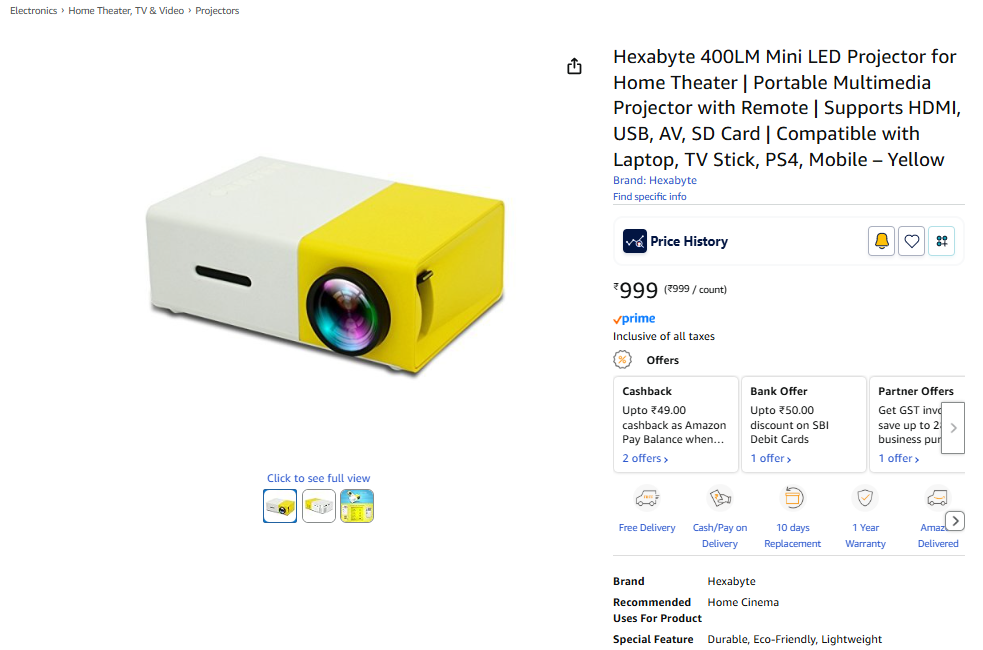Open Projectors breadcrumb link
This screenshot has height=650, width=983.
click(217, 11)
